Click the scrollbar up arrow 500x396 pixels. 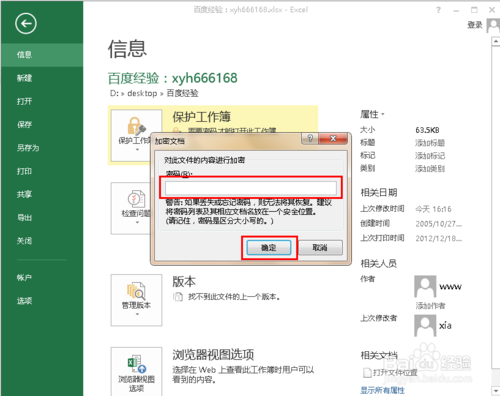point(496,42)
